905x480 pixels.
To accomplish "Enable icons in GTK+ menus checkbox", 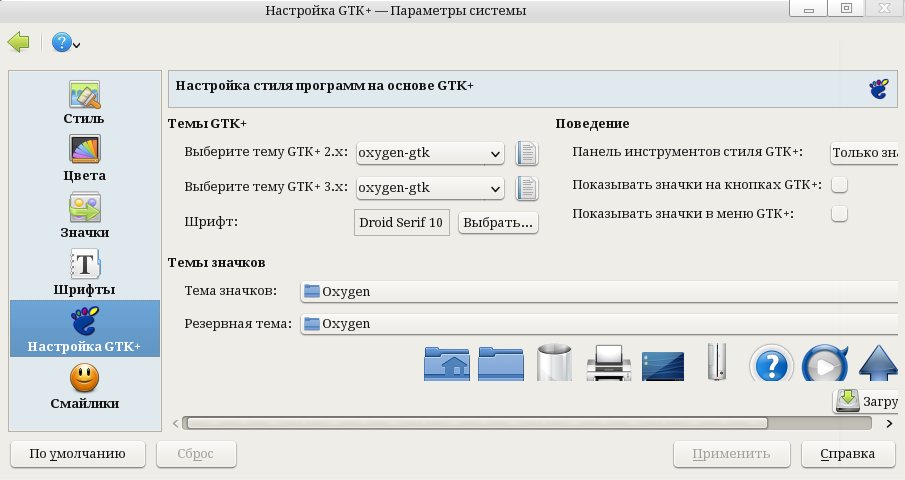I will (x=840, y=213).
